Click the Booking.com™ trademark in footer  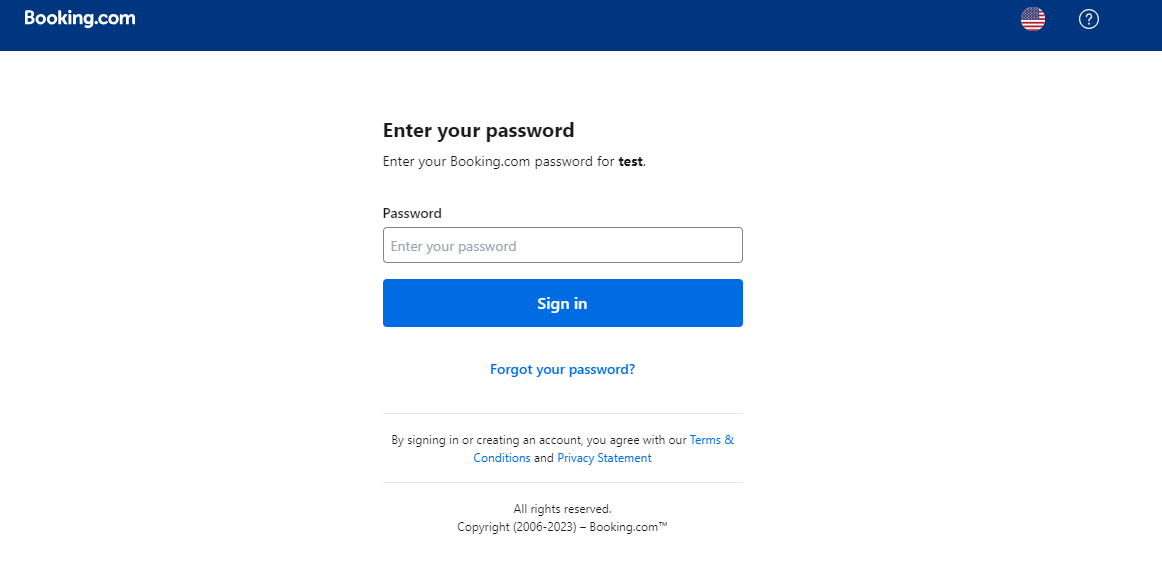pos(628,528)
